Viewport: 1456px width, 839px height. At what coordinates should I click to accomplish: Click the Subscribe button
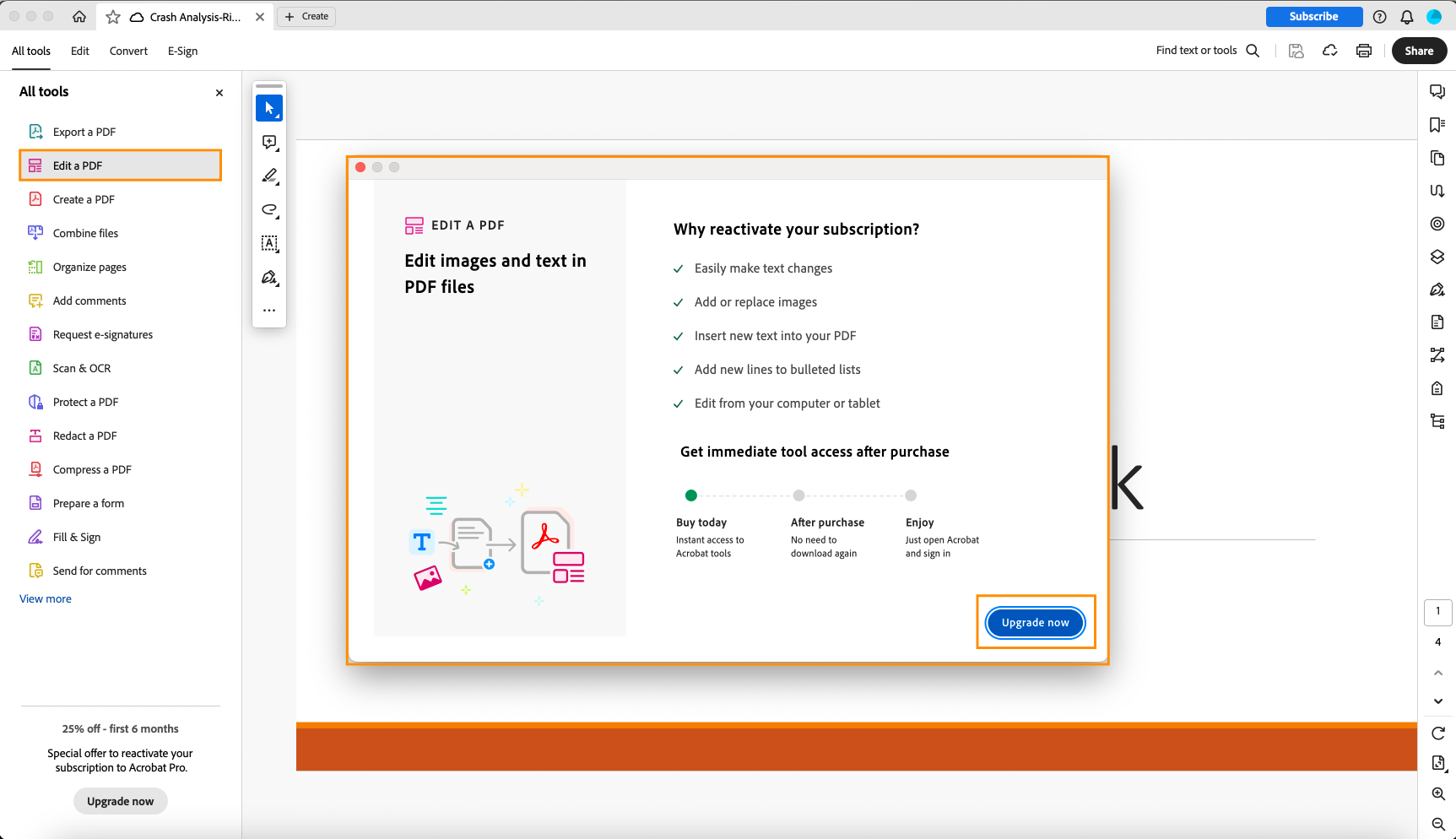(1313, 16)
